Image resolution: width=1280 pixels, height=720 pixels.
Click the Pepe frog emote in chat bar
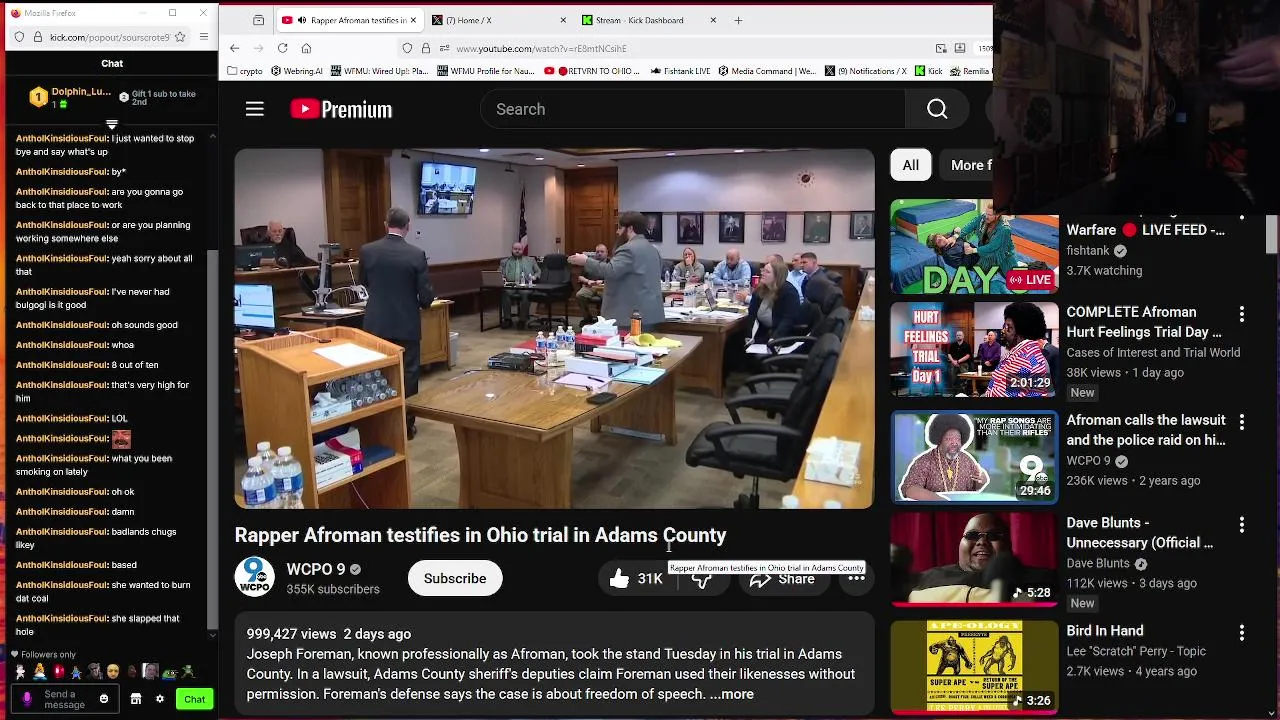coord(169,672)
